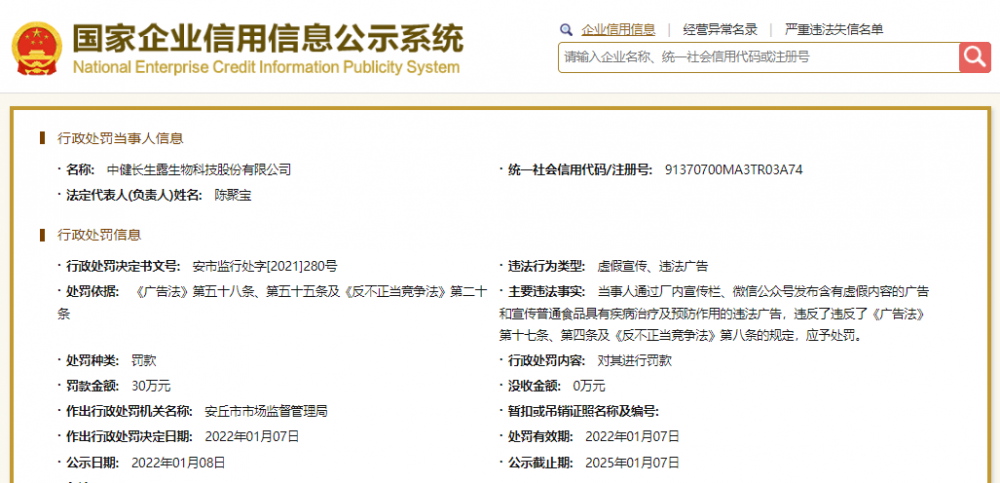Viewport: 1000px width, 483px height.
Task: Click the violation type 虚假宣传、违法广告
Action: tap(652, 266)
